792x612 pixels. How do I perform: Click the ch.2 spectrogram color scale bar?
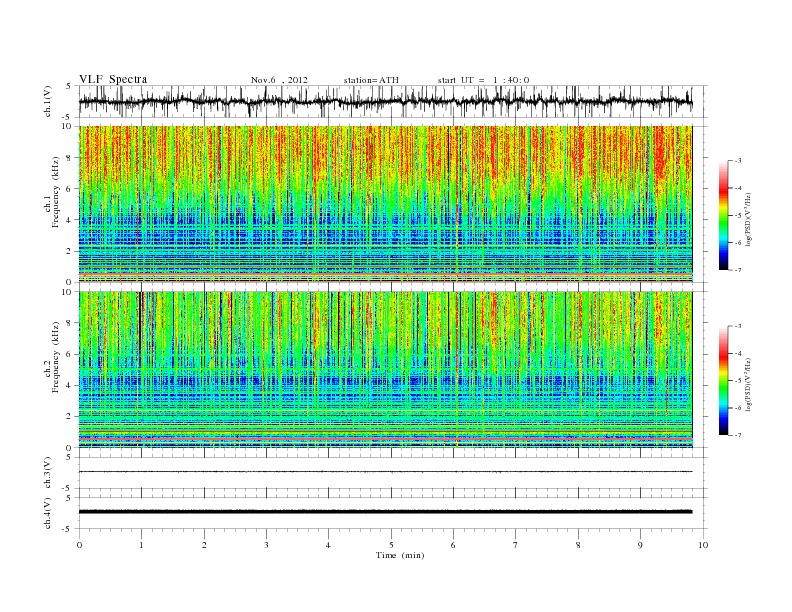724,380
